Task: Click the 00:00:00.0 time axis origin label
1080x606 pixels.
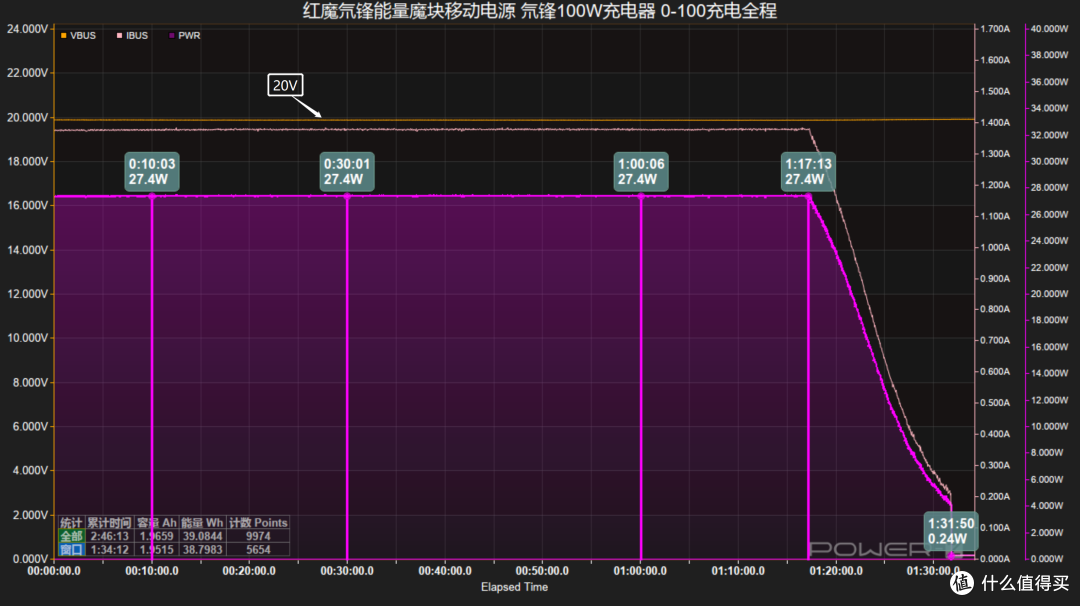Action: 54,571
